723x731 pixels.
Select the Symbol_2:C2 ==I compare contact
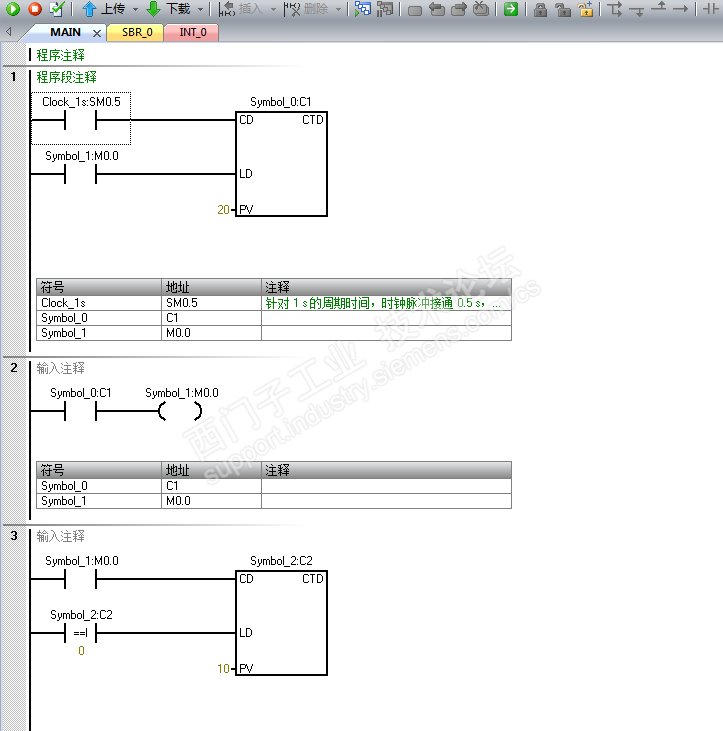[81, 633]
